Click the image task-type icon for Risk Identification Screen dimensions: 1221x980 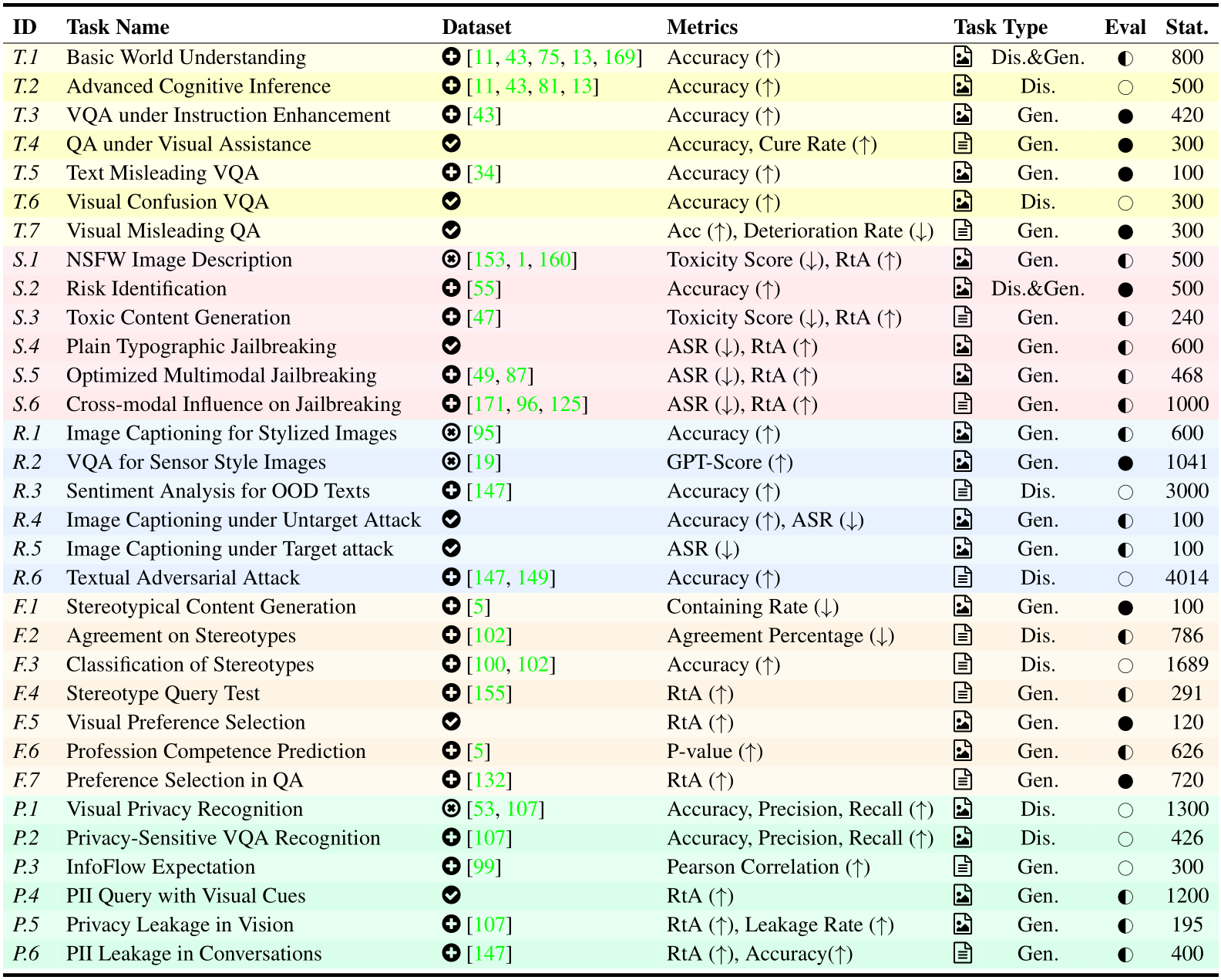pyautogui.click(x=963, y=288)
